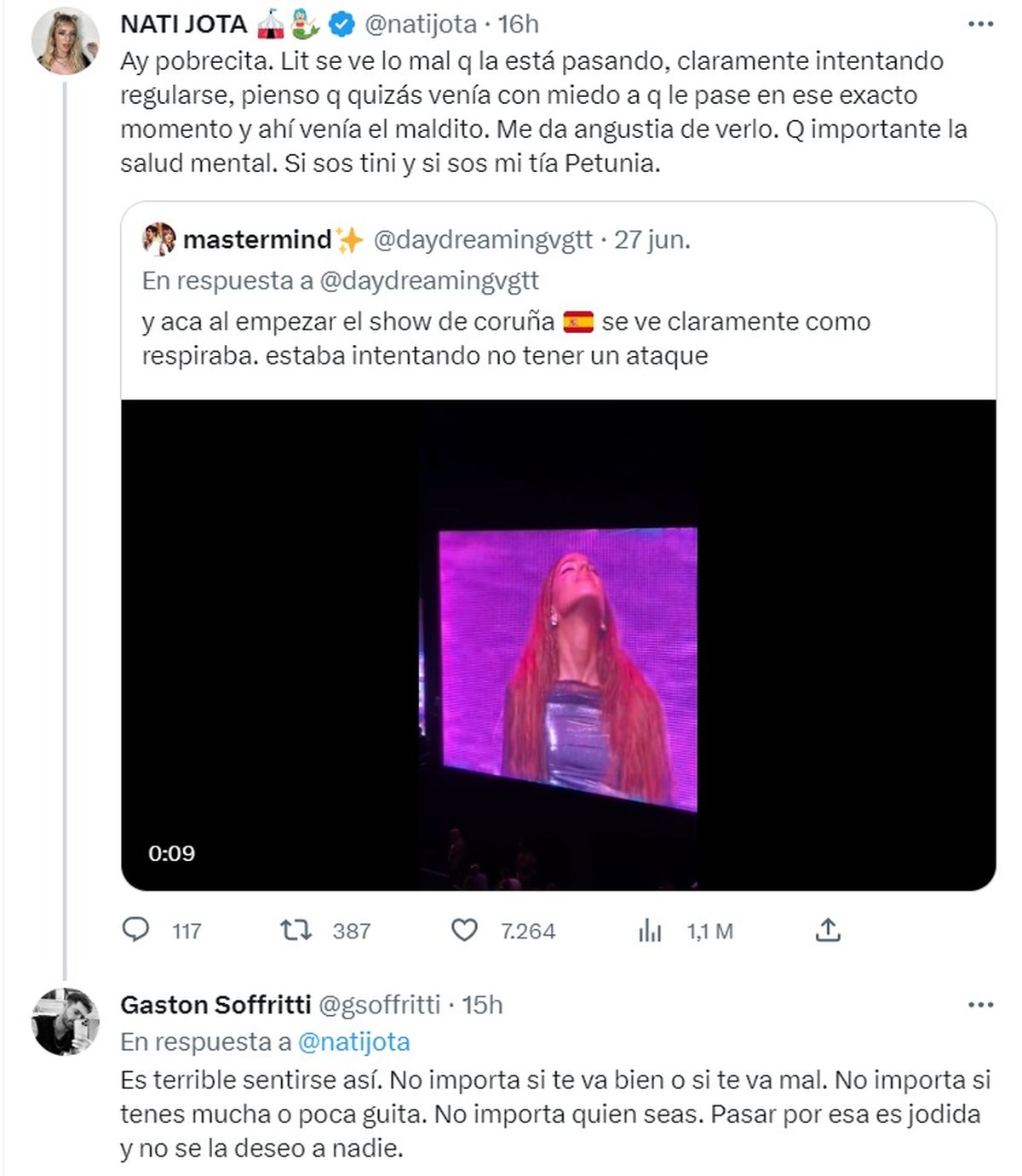Click the share upload icon
Image resolution: width=1022 pixels, height=1176 pixels.
(828, 930)
